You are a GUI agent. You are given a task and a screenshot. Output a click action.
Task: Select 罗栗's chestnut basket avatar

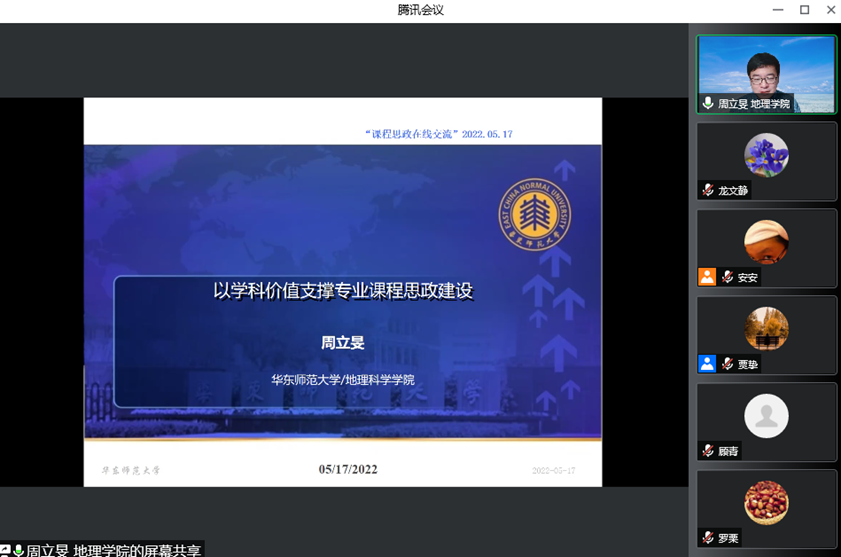(766, 503)
